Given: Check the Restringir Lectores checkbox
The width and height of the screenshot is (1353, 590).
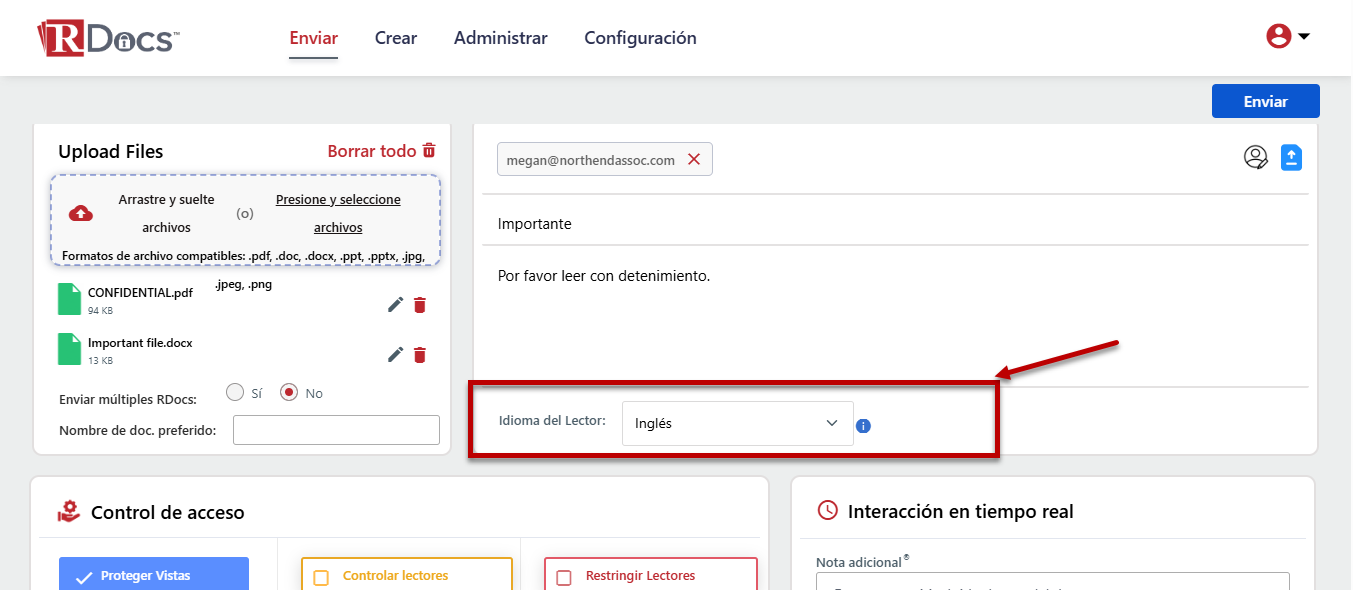Looking at the screenshot, I should pyautogui.click(x=564, y=577).
